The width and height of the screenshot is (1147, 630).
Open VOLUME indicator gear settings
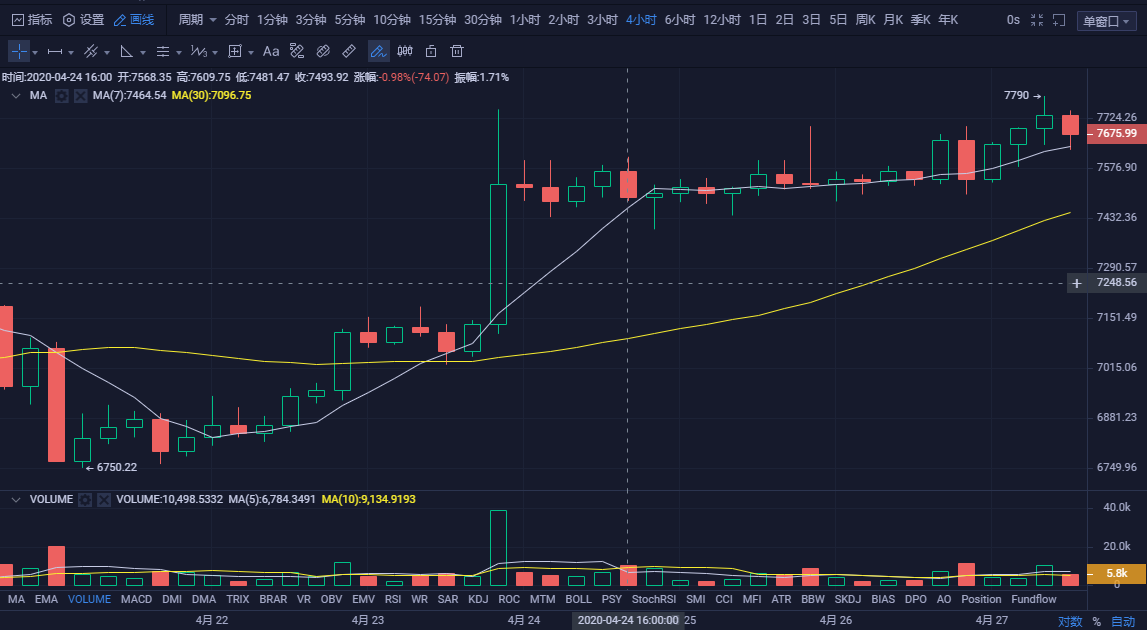click(x=85, y=500)
